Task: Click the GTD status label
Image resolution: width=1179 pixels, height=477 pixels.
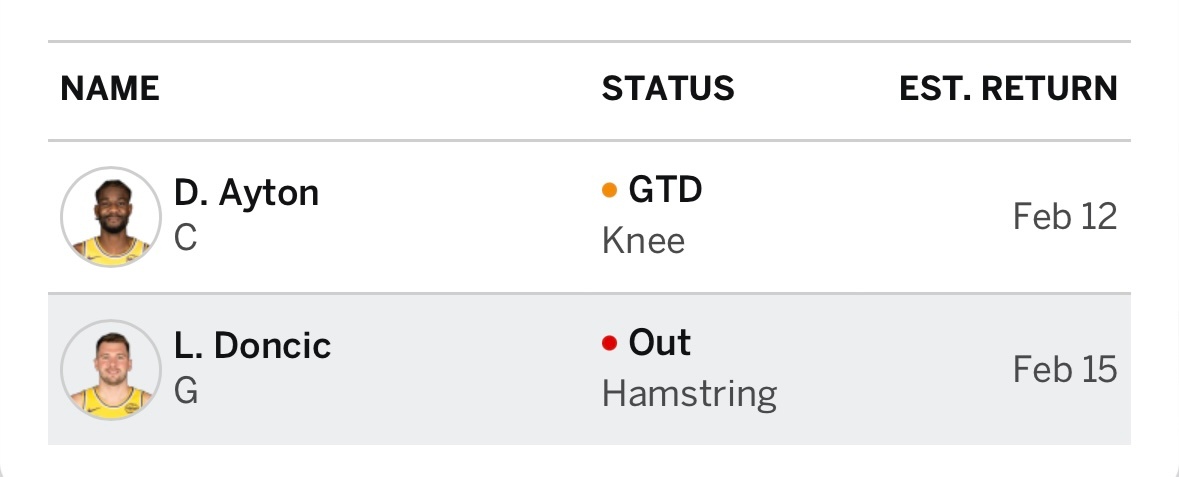Action: coord(665,190)
